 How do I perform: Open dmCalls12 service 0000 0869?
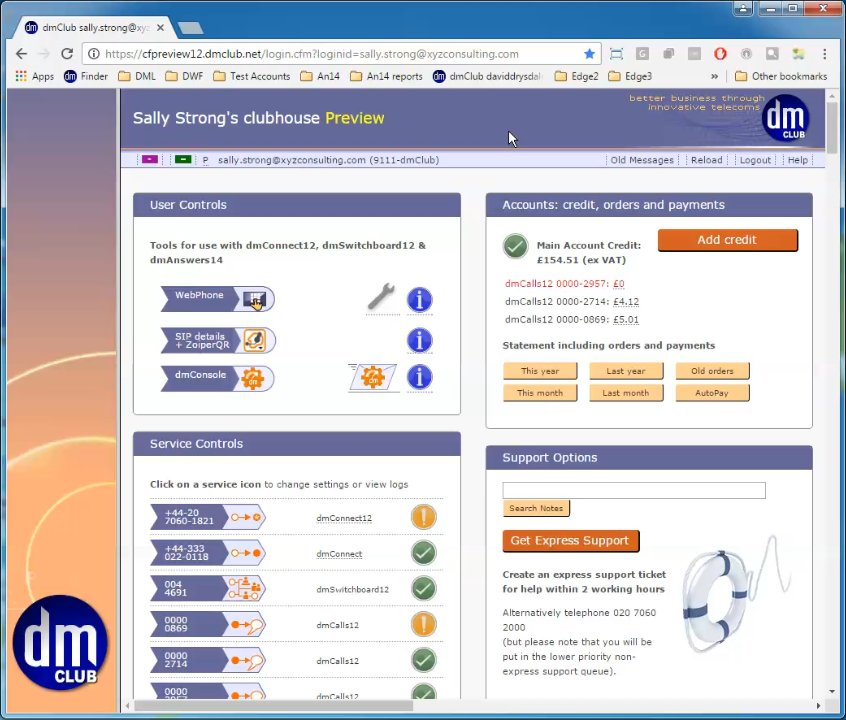click(208, 624)
